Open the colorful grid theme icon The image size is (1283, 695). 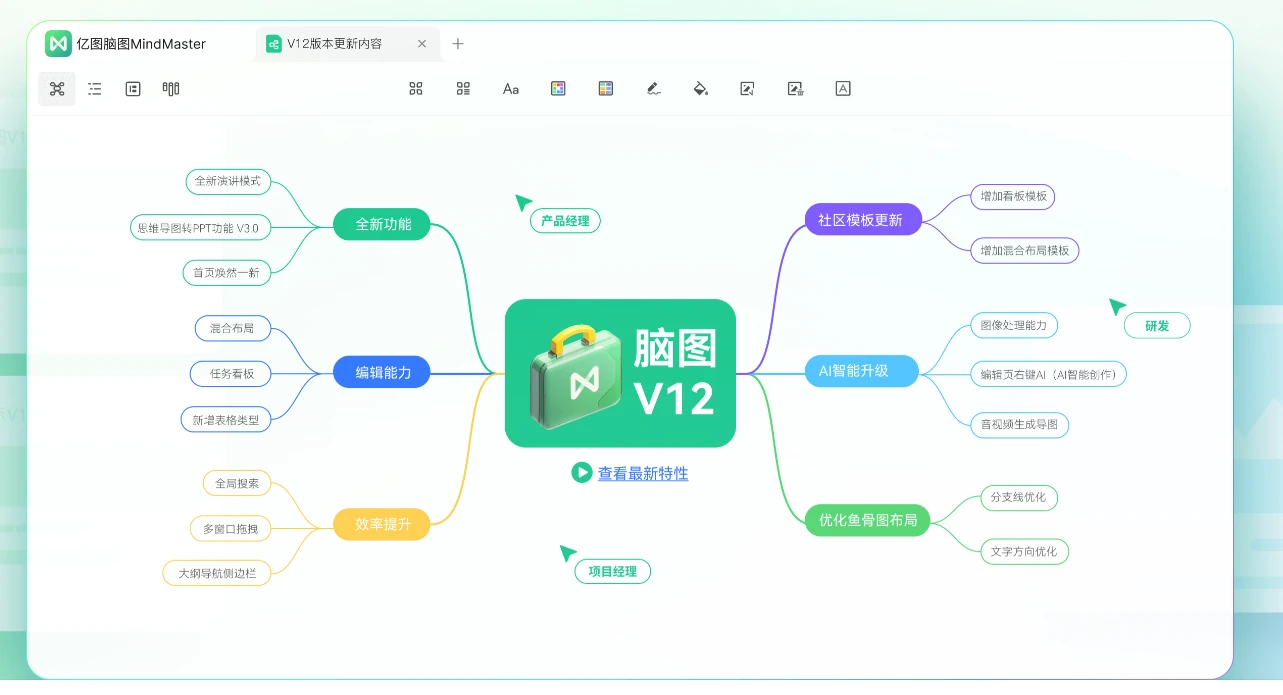pyautogui.click(x=606, y=89)
